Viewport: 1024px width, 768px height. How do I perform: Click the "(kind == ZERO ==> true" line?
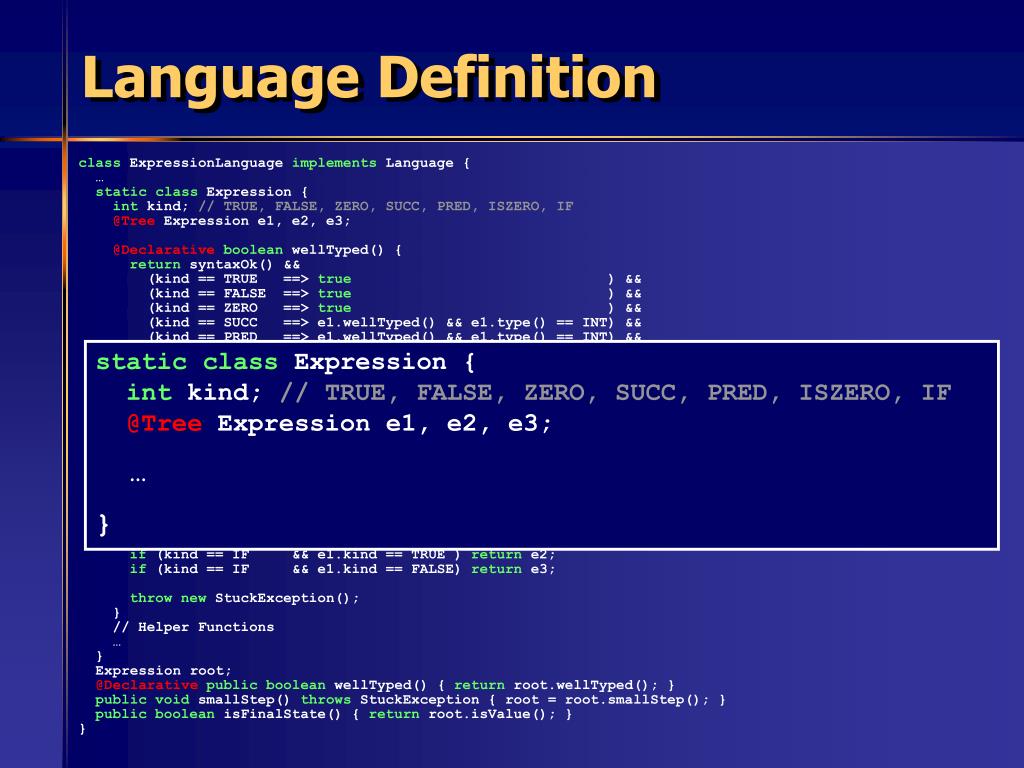pyautogui.click(x=395, y=308)
